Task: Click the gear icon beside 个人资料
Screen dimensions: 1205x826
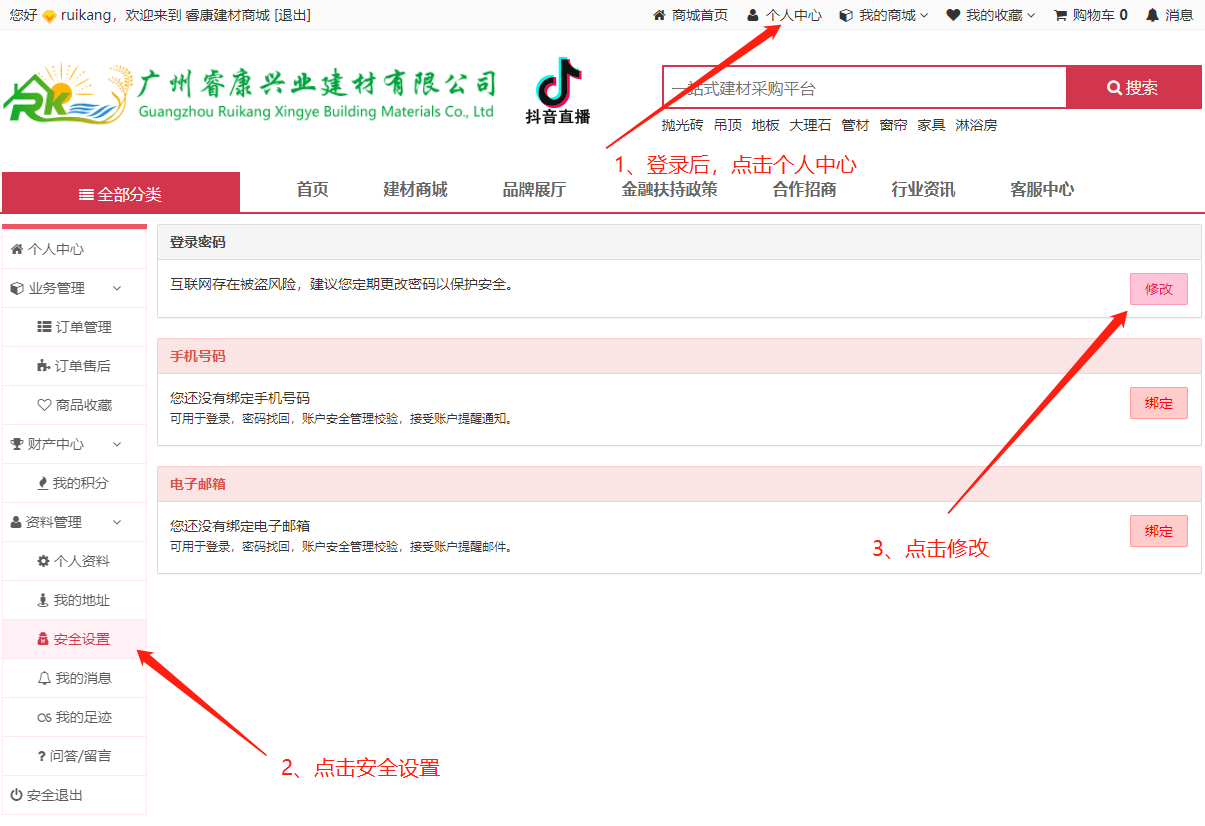Action: point(44,561)
